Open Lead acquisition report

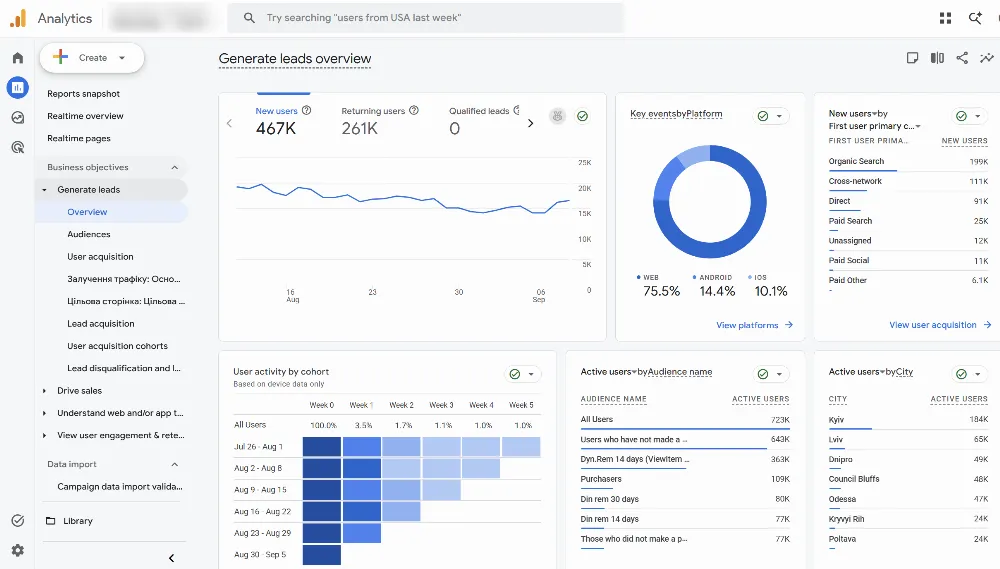coord(101,323)
